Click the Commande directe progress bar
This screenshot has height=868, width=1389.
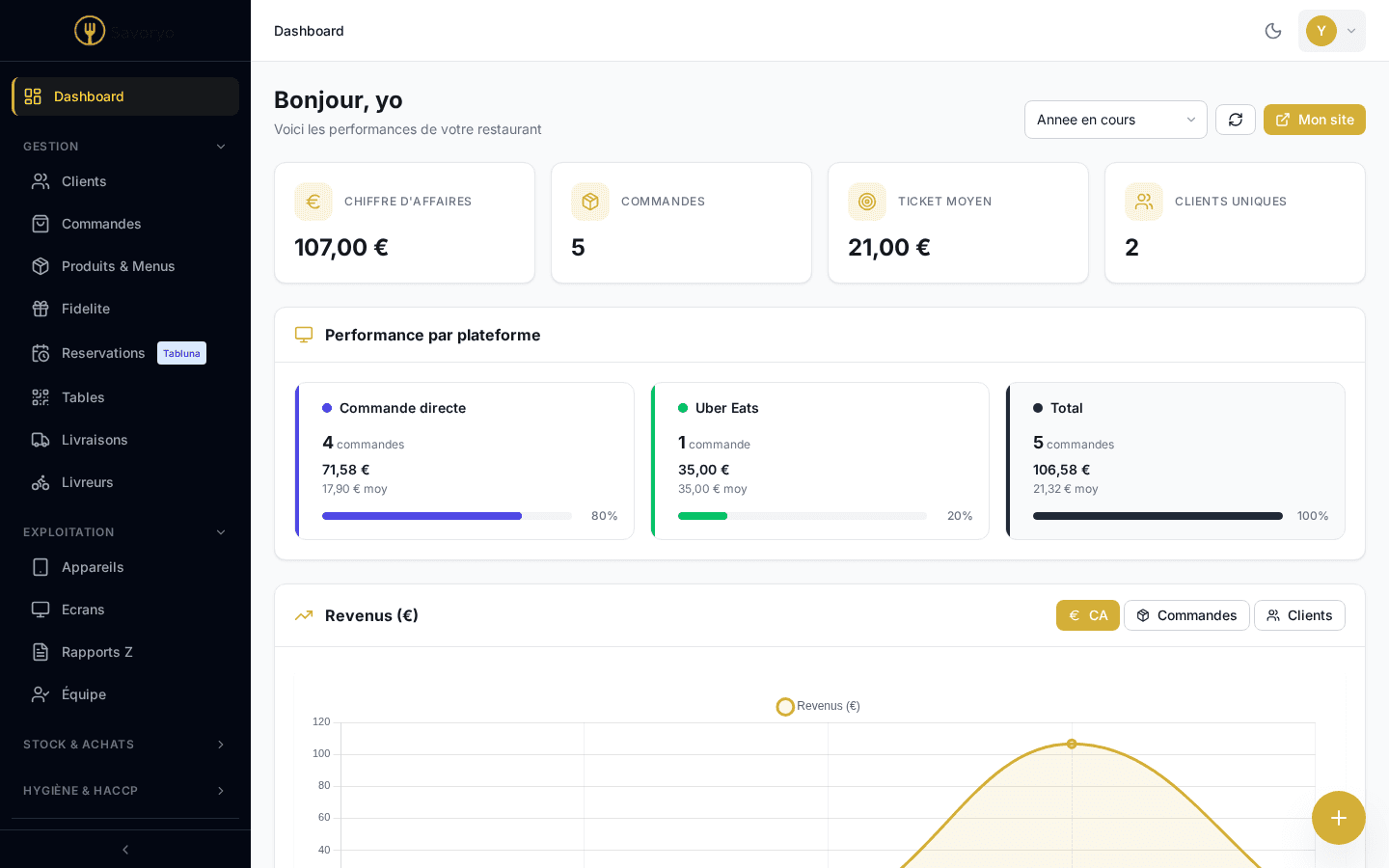tap(447, 516)
